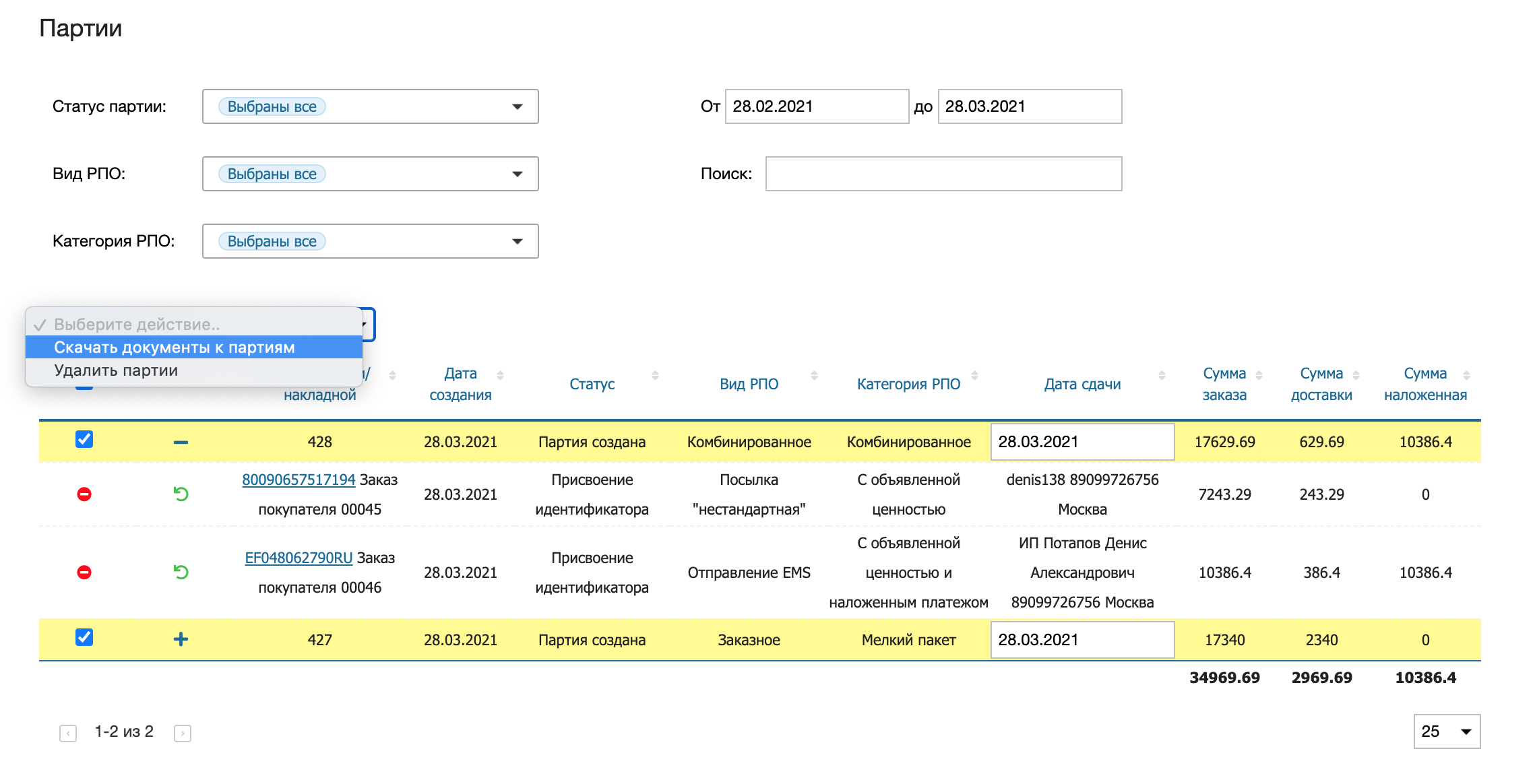This screenshot has width=1535, height=784.
Task: Open tracking link 80090657517194
Action: [x=299, y=480]
